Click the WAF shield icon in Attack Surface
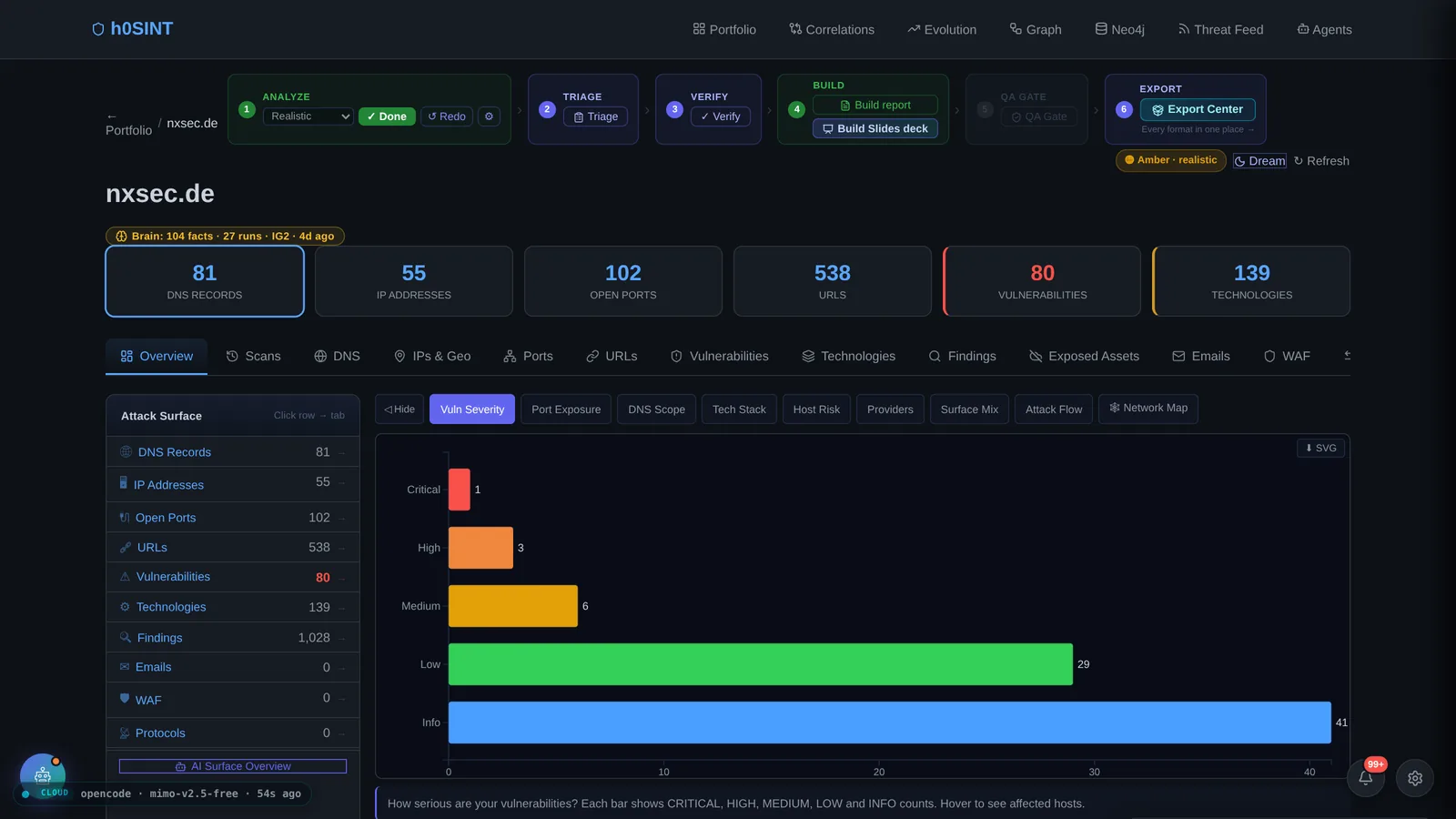1456x819 pixels. [x=125, y=698]
